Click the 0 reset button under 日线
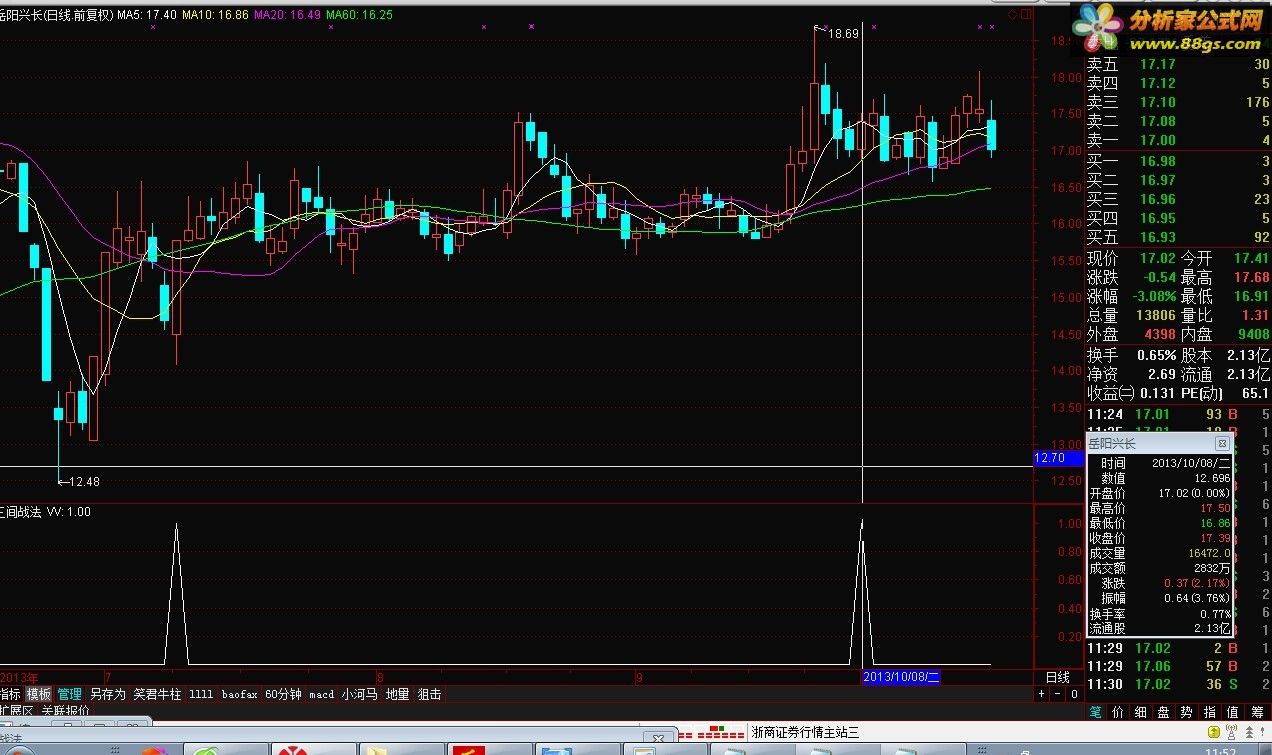The image size is (1272, 755). [1074, 693]
